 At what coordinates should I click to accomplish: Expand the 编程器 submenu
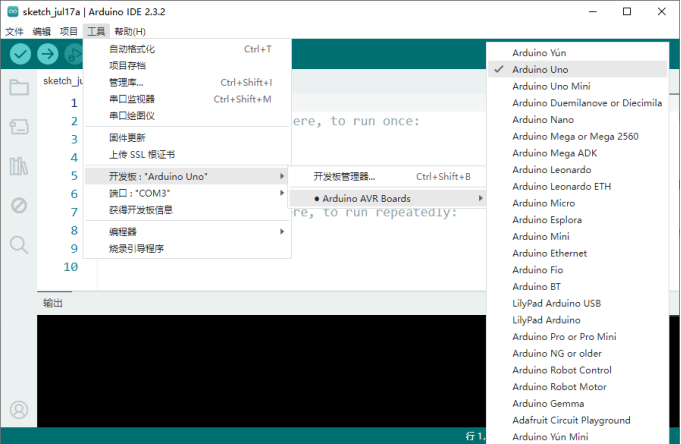pos(187,232)
